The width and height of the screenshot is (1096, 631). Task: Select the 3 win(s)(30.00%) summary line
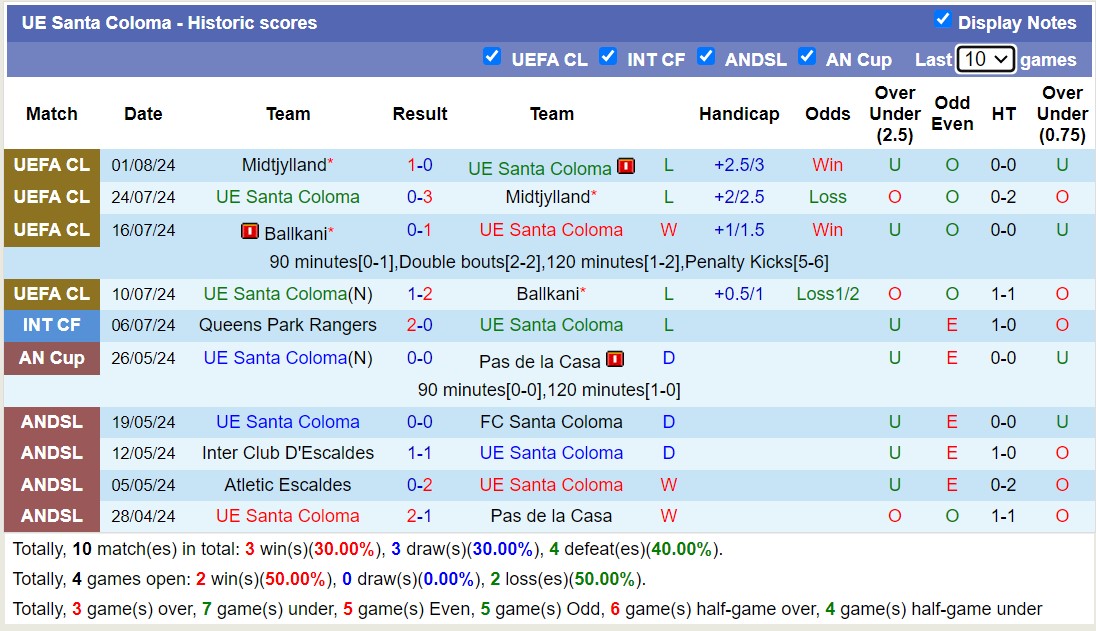point(368,549)
